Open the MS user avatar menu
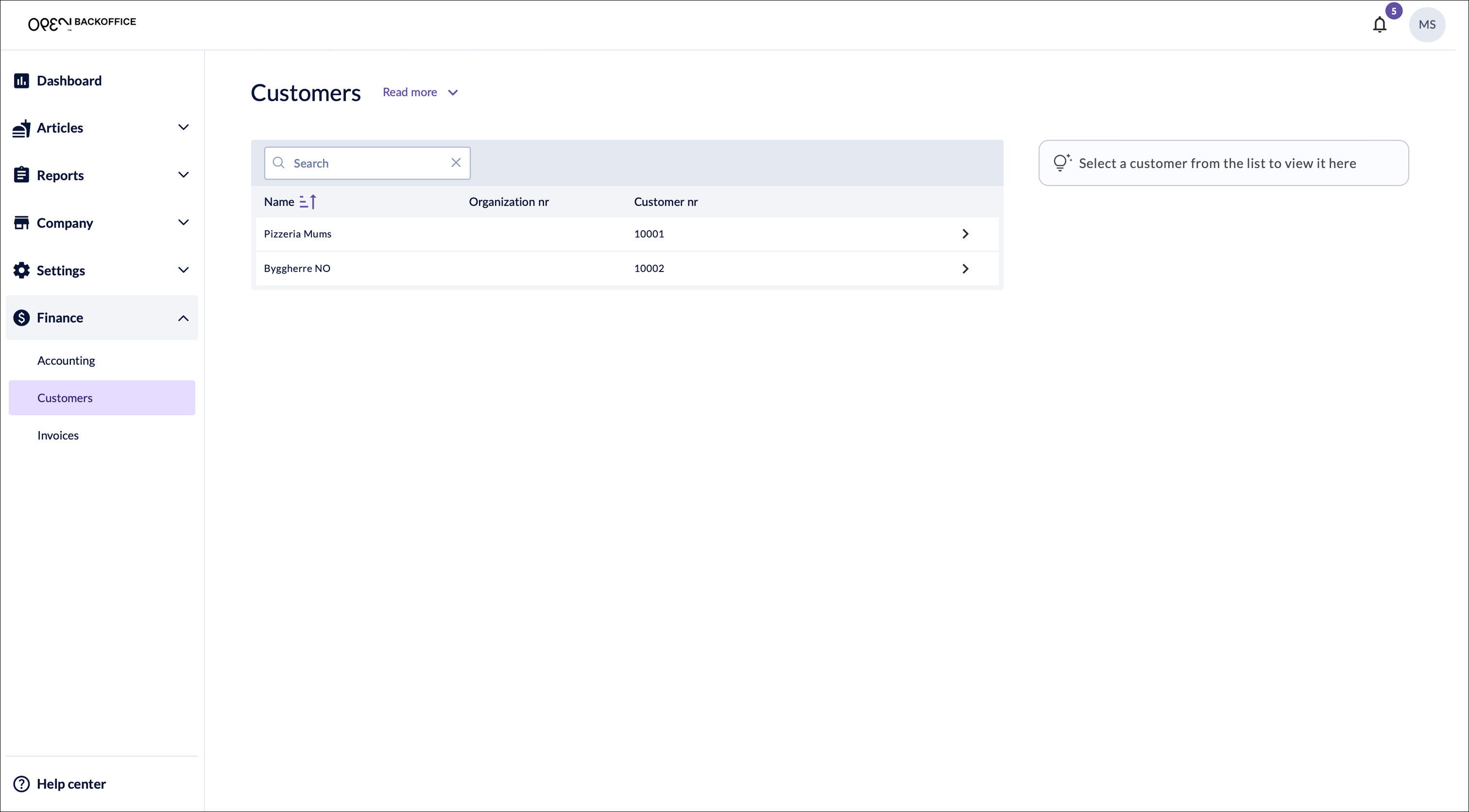Image resolution: width=1469 pixels, height=812 pixels. coord(1427,24)
